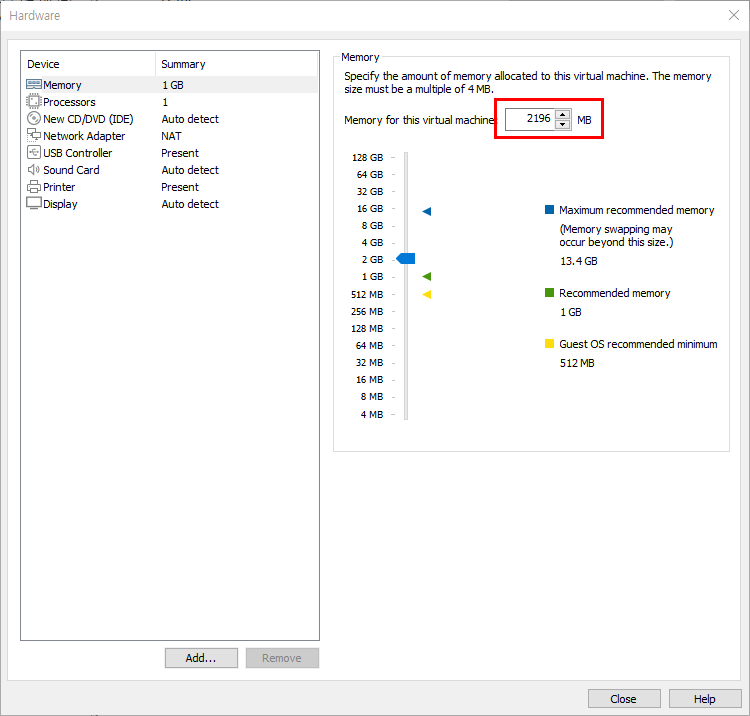The image size is (750, 716).
Task: Click the blue Maximum recommended memory swatch
Action: (549, 209)
